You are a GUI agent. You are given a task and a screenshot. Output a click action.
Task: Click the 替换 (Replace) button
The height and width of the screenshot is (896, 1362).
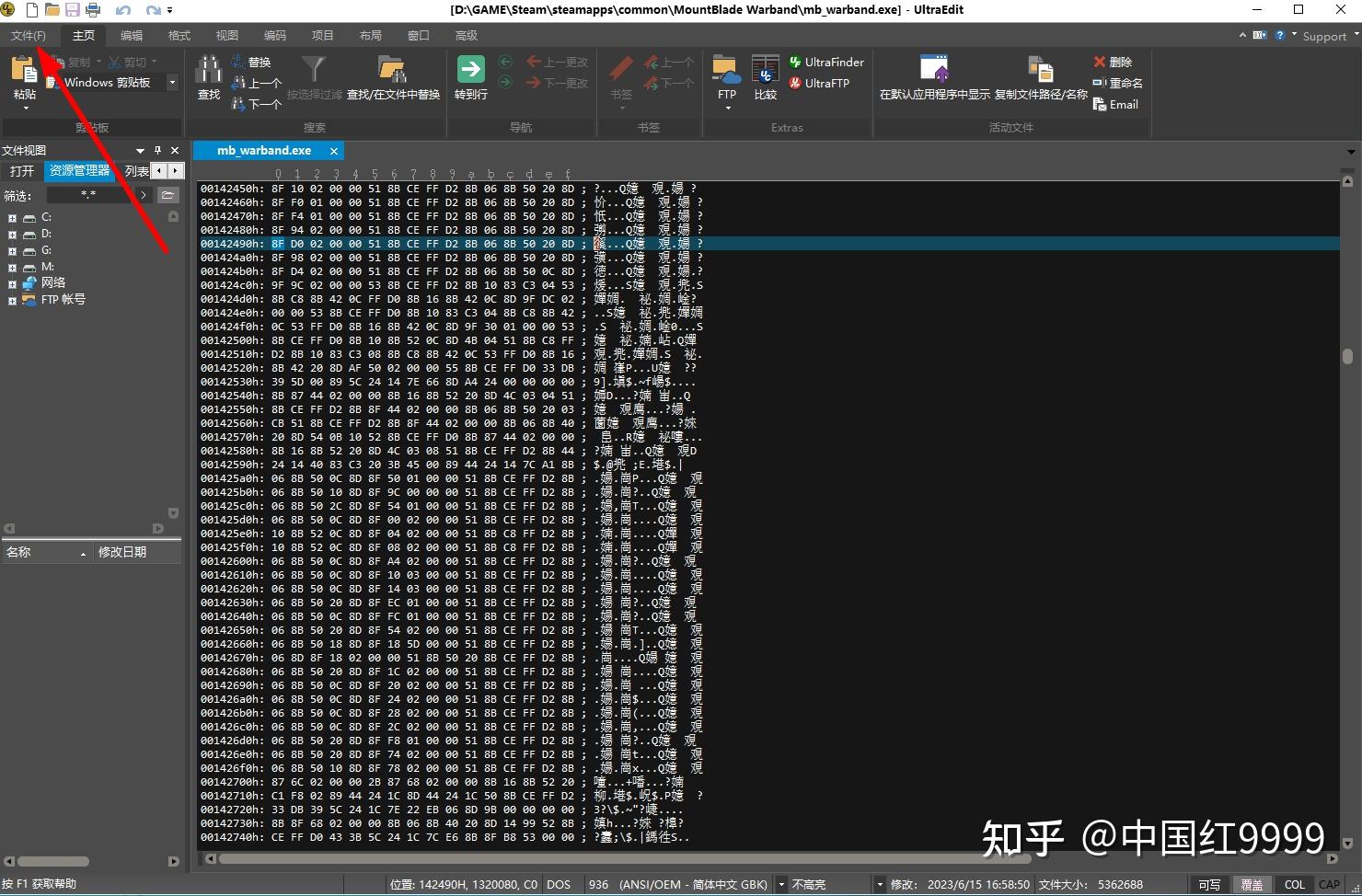[x=251, y=62]
